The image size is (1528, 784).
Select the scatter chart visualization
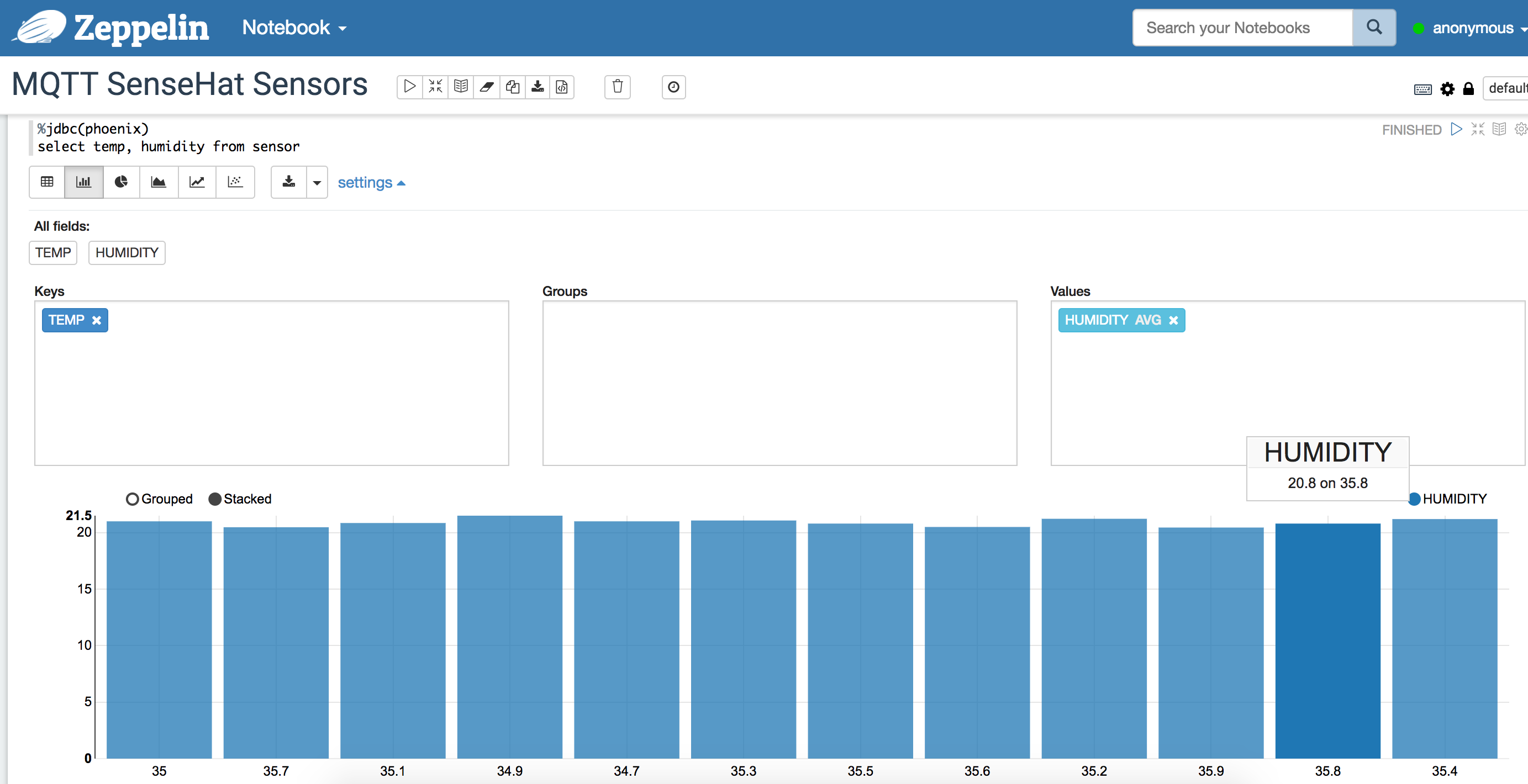coord(235,182)
